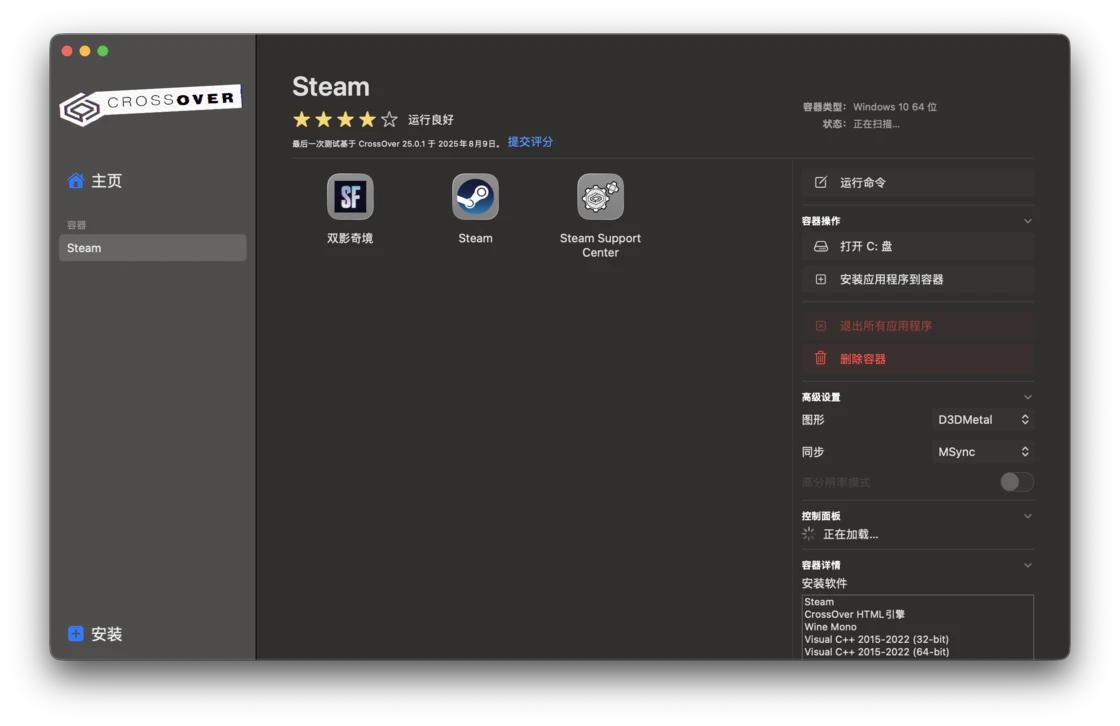Collapse the 容器详情 section
The width and height of the screenshot is (1120, 726).
click(x=1029, y=564)
